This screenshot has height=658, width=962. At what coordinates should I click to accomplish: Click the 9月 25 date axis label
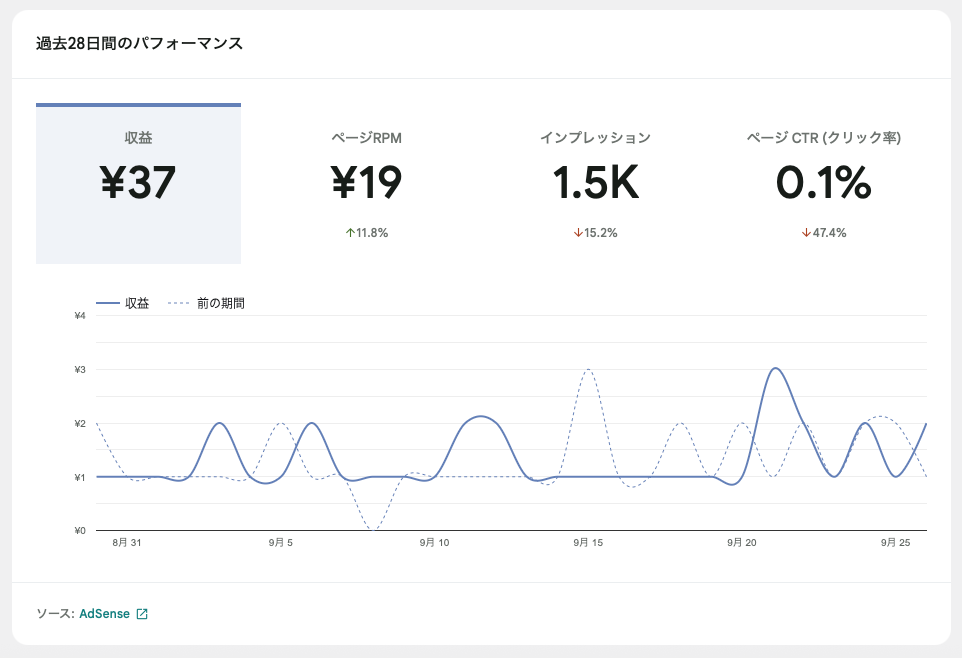coord(894,543)
